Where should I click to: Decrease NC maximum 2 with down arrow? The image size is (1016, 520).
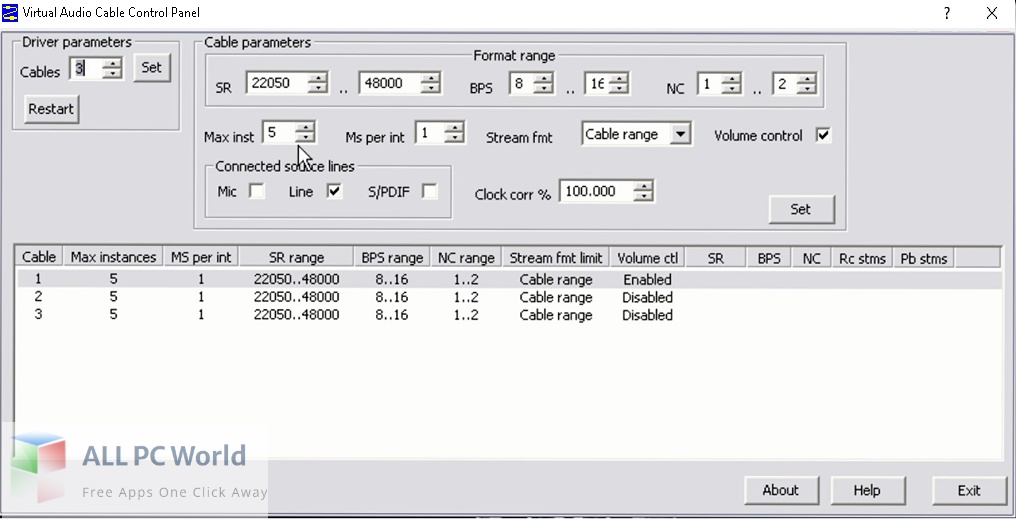click(807, 88)
